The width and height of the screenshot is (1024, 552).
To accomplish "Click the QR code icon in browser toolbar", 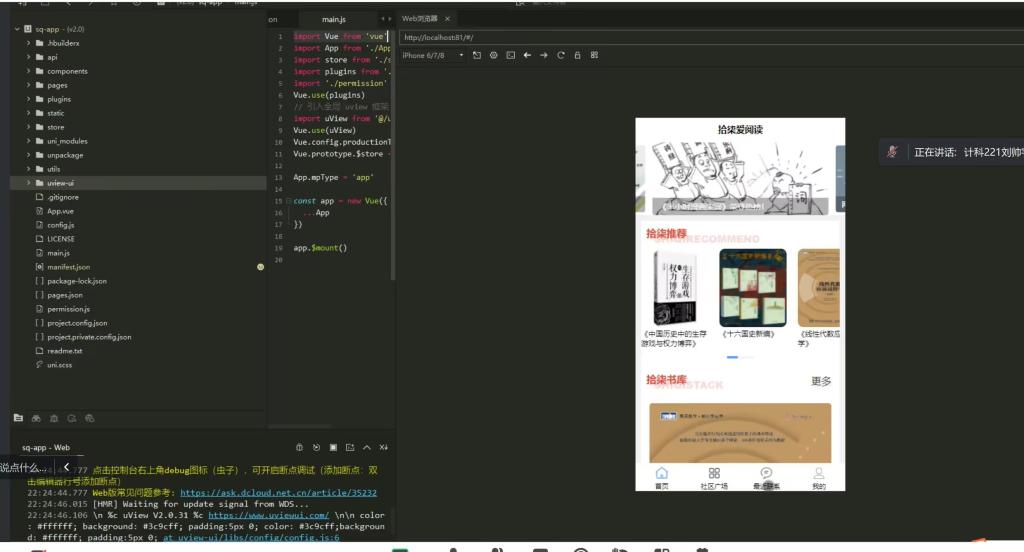I will click(x=594, y=55).
